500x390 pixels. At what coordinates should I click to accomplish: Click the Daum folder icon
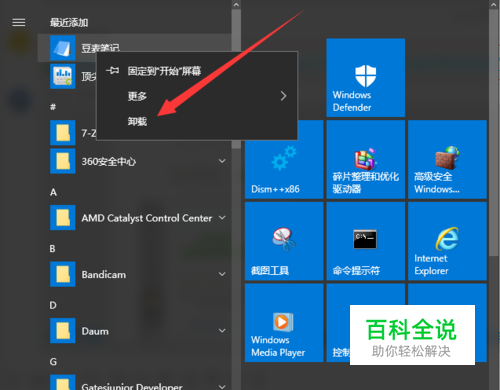coord(63,331)
